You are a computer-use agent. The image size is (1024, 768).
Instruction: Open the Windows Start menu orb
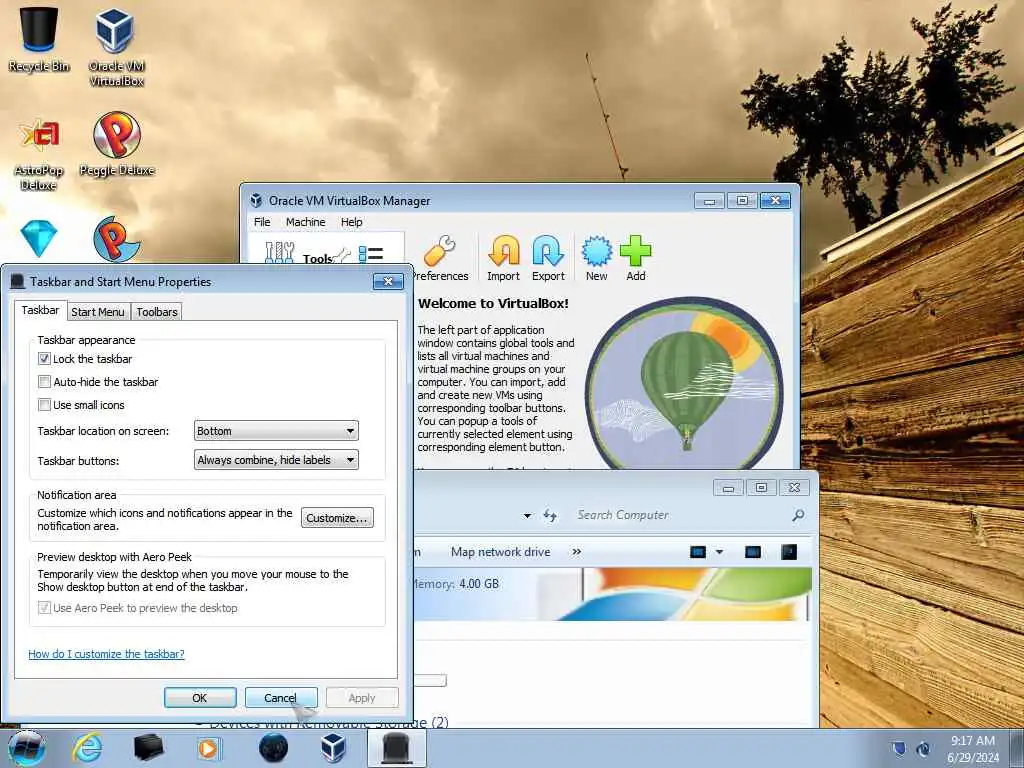tap(27, 748)
